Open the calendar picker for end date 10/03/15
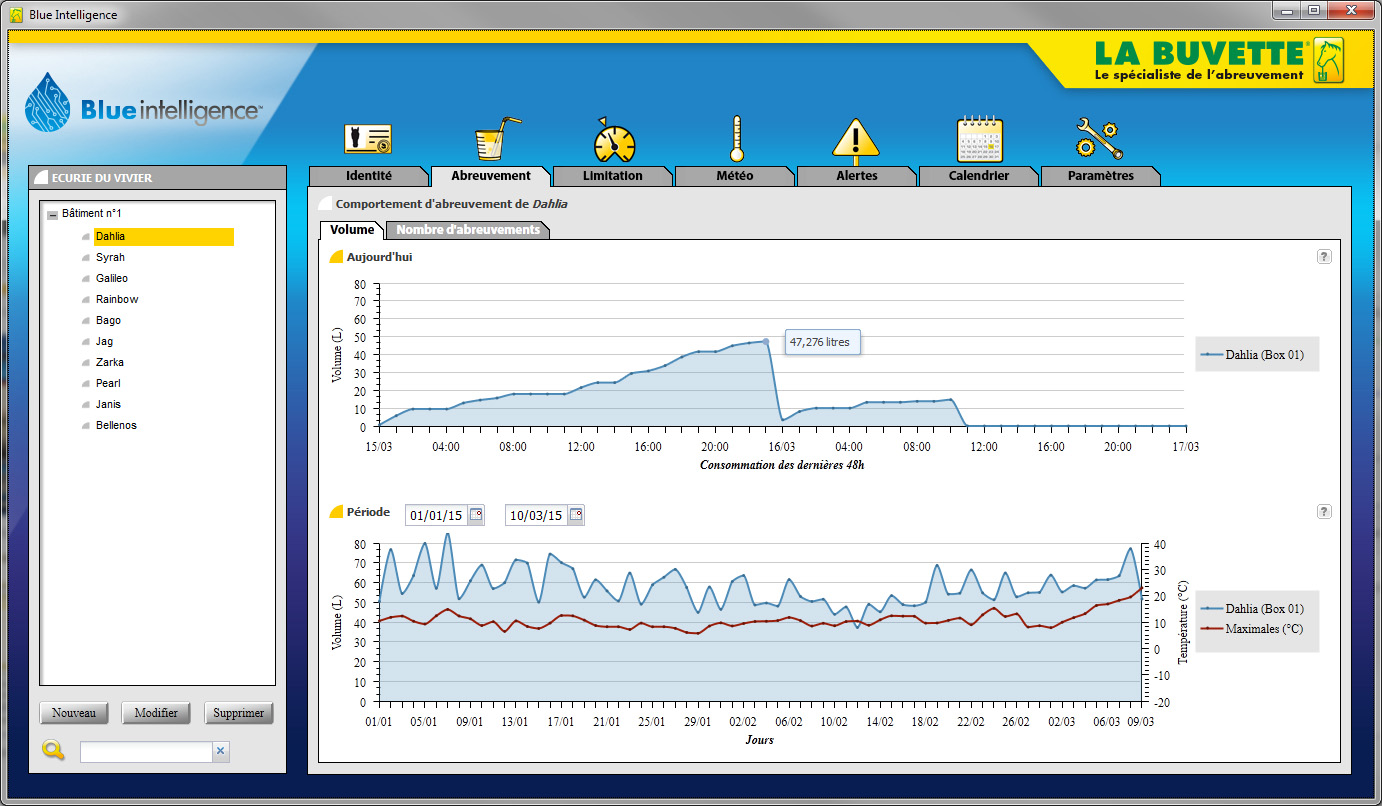Viewport: 1382px width, 806px height. click(575, 515)
